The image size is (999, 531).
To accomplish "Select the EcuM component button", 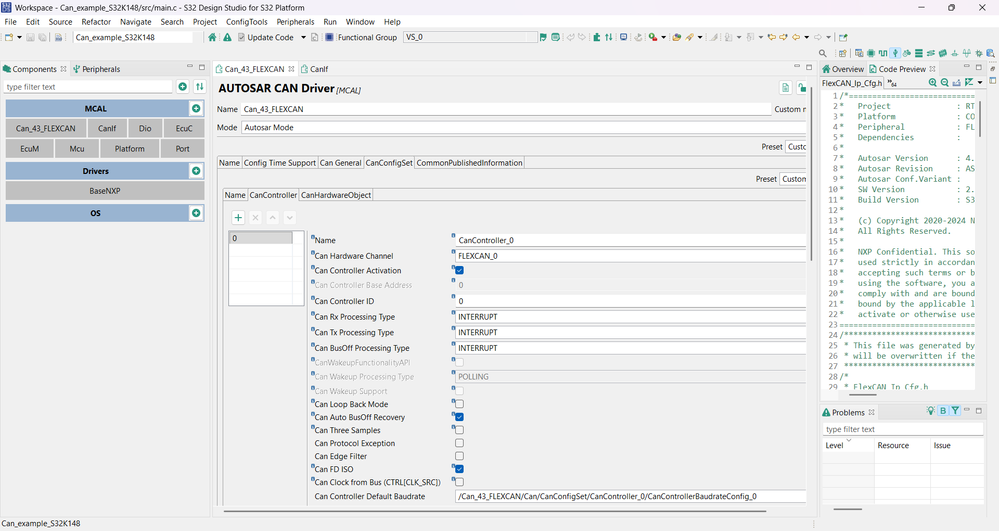I will [x=29, y=149].
